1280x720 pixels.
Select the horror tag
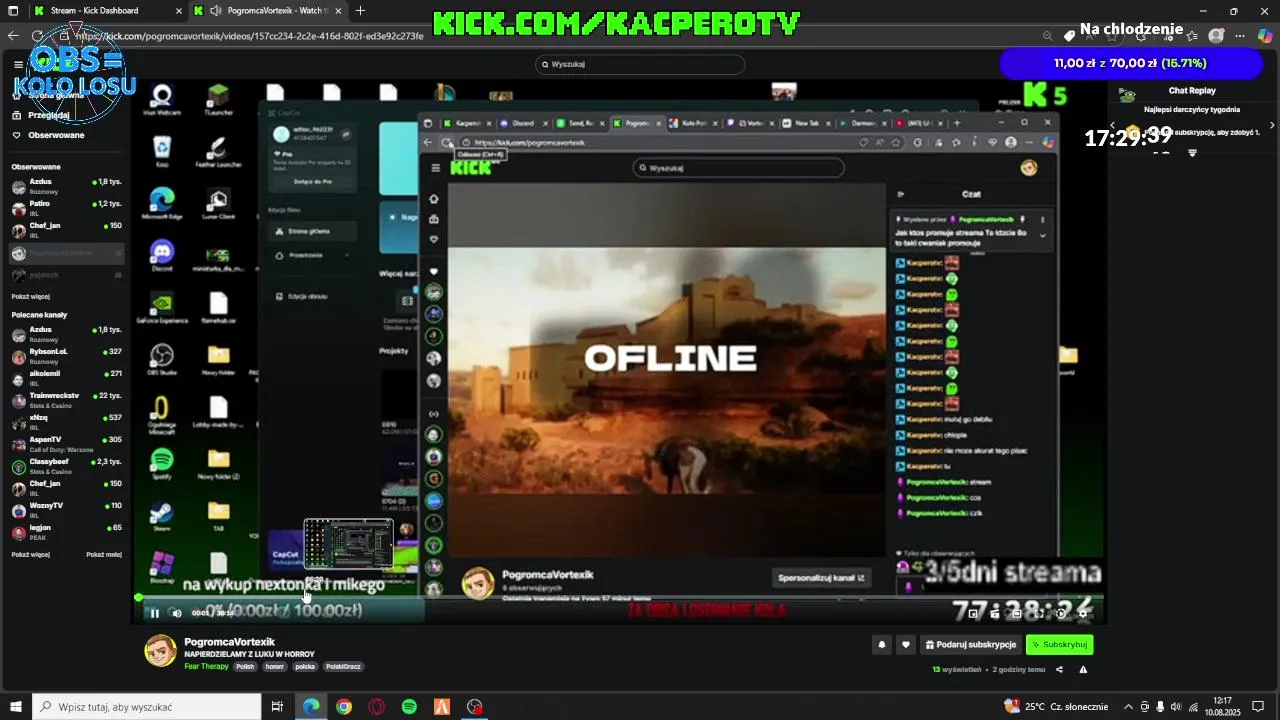(x=275, y=666)
